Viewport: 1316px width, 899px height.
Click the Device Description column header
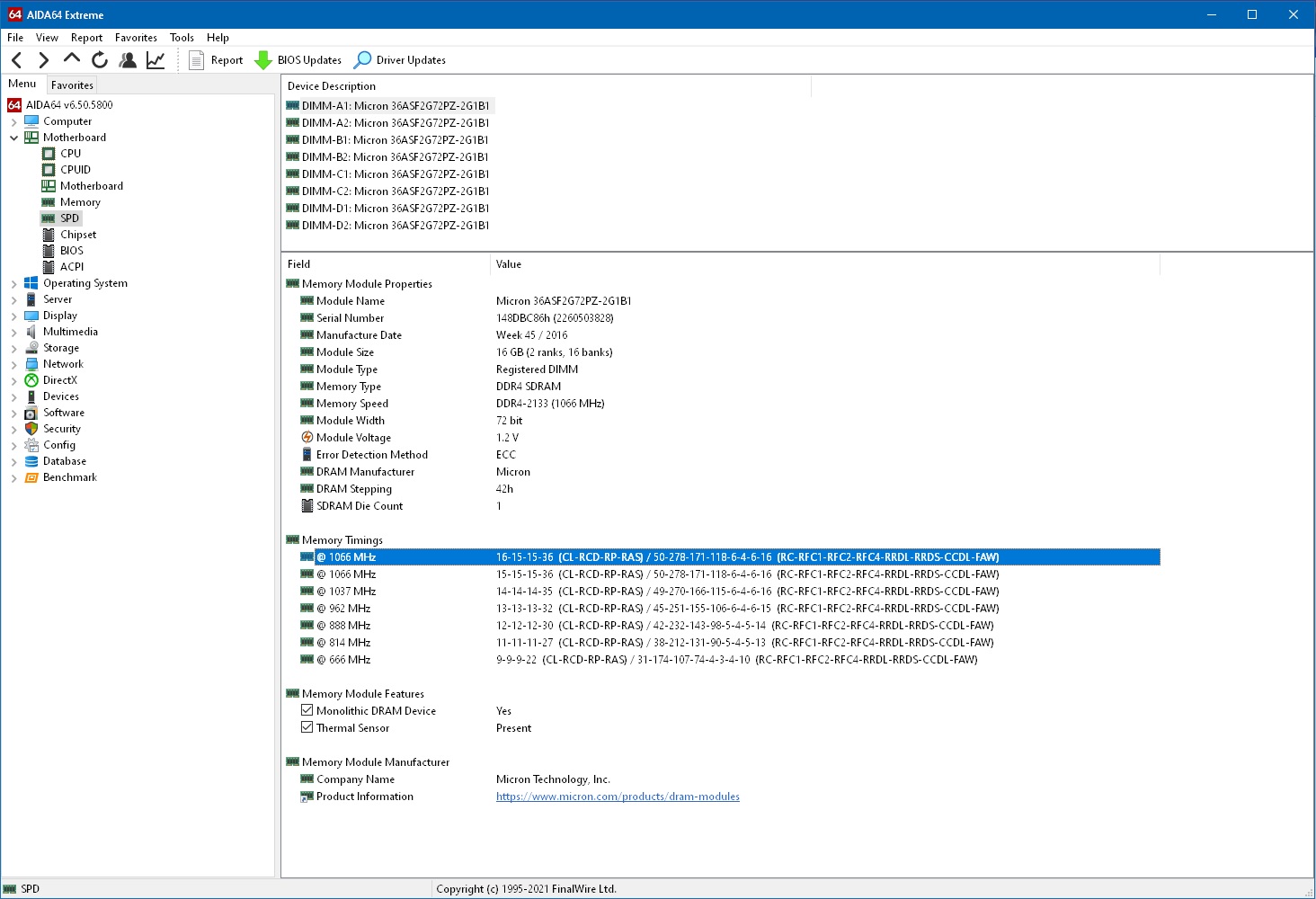(547, 86)
